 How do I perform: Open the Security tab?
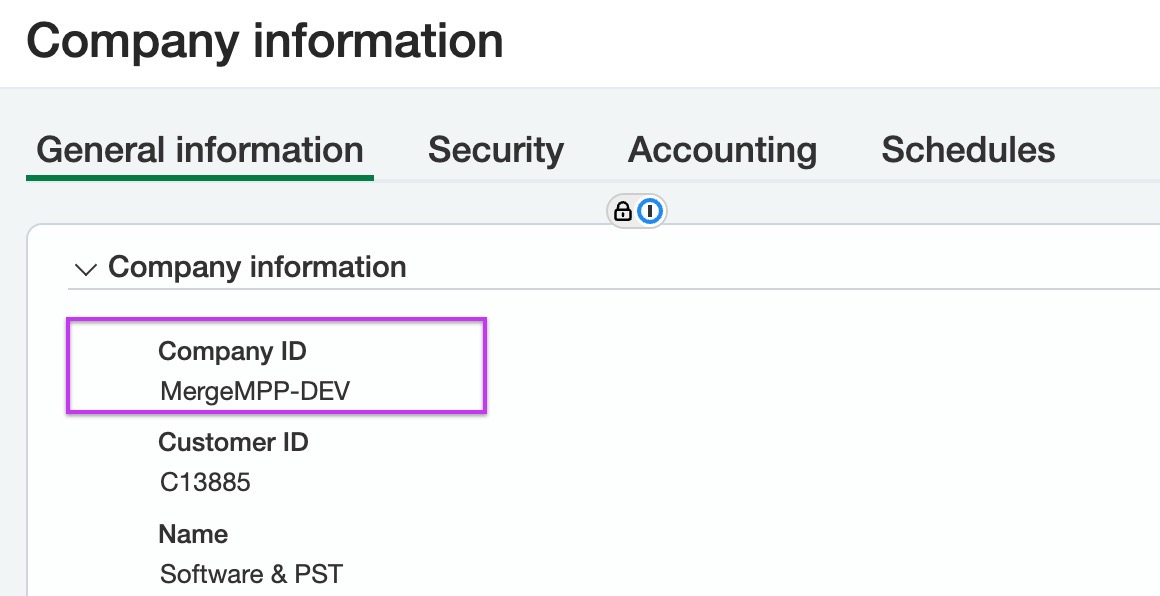pos(496,149)
